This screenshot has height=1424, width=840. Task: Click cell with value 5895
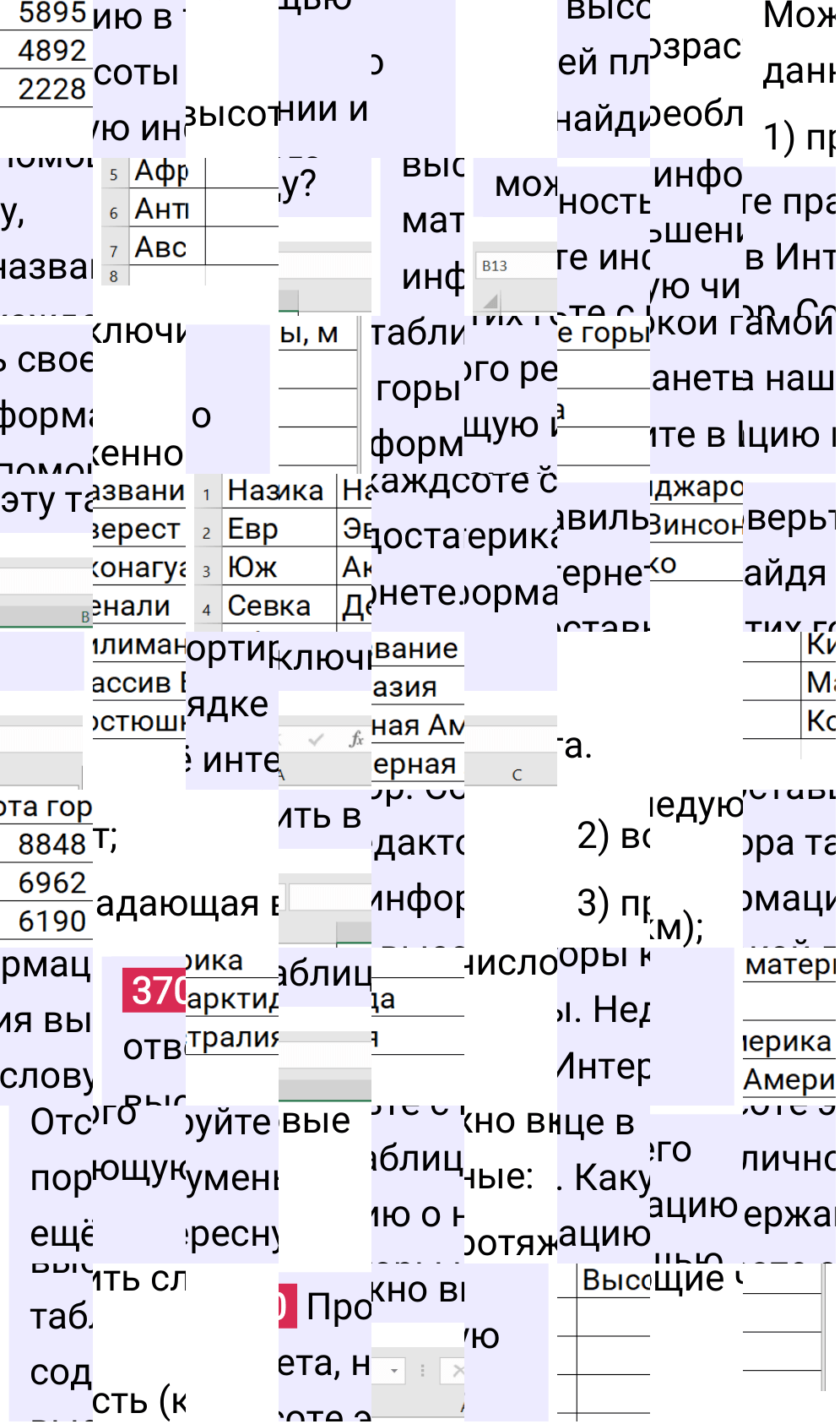point(46,14)
